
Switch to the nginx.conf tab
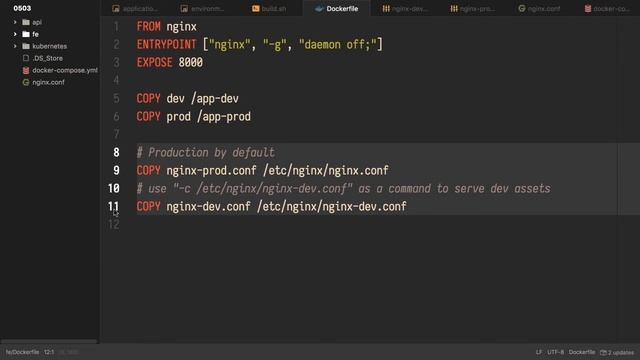pos(539,9)
